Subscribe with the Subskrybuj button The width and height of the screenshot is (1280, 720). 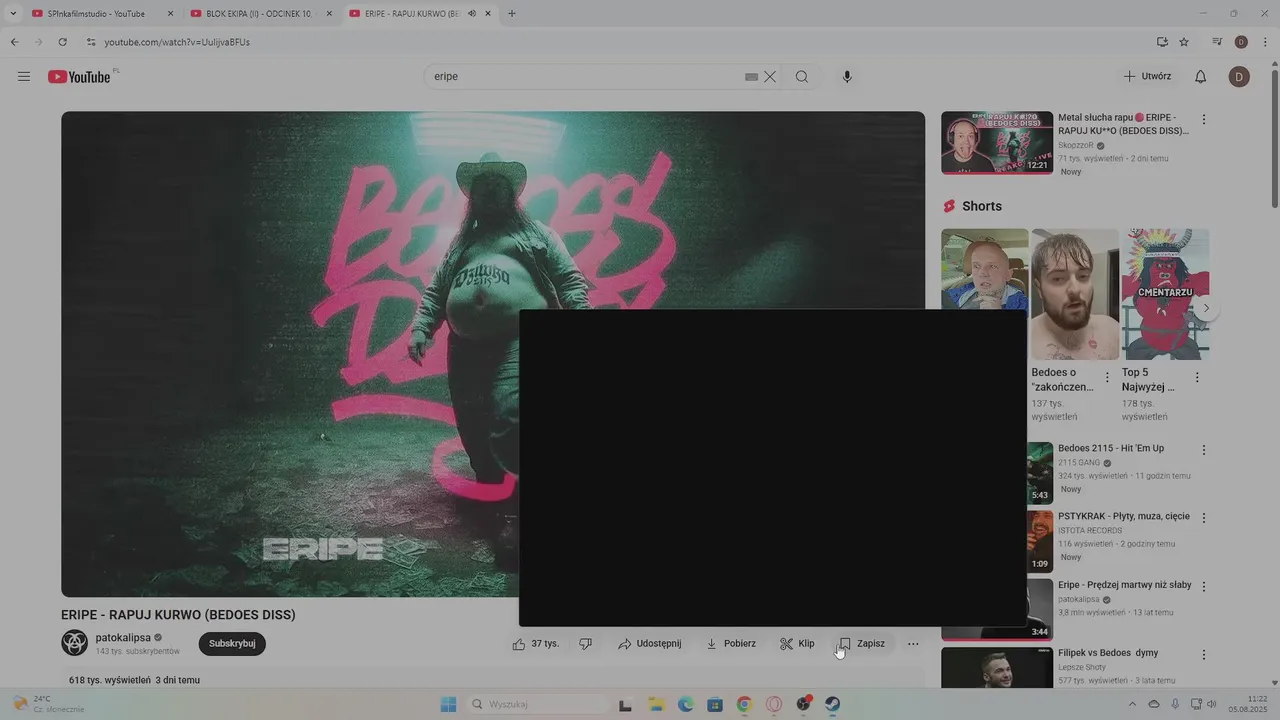coord(232,644)
